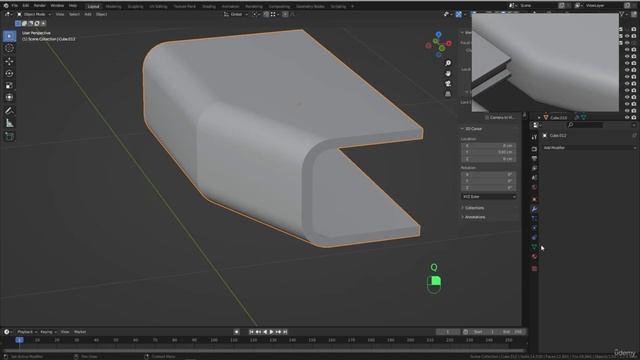Expand the Collections panel
This screenshot has width=640, height=360.
(x=473, y=208)
